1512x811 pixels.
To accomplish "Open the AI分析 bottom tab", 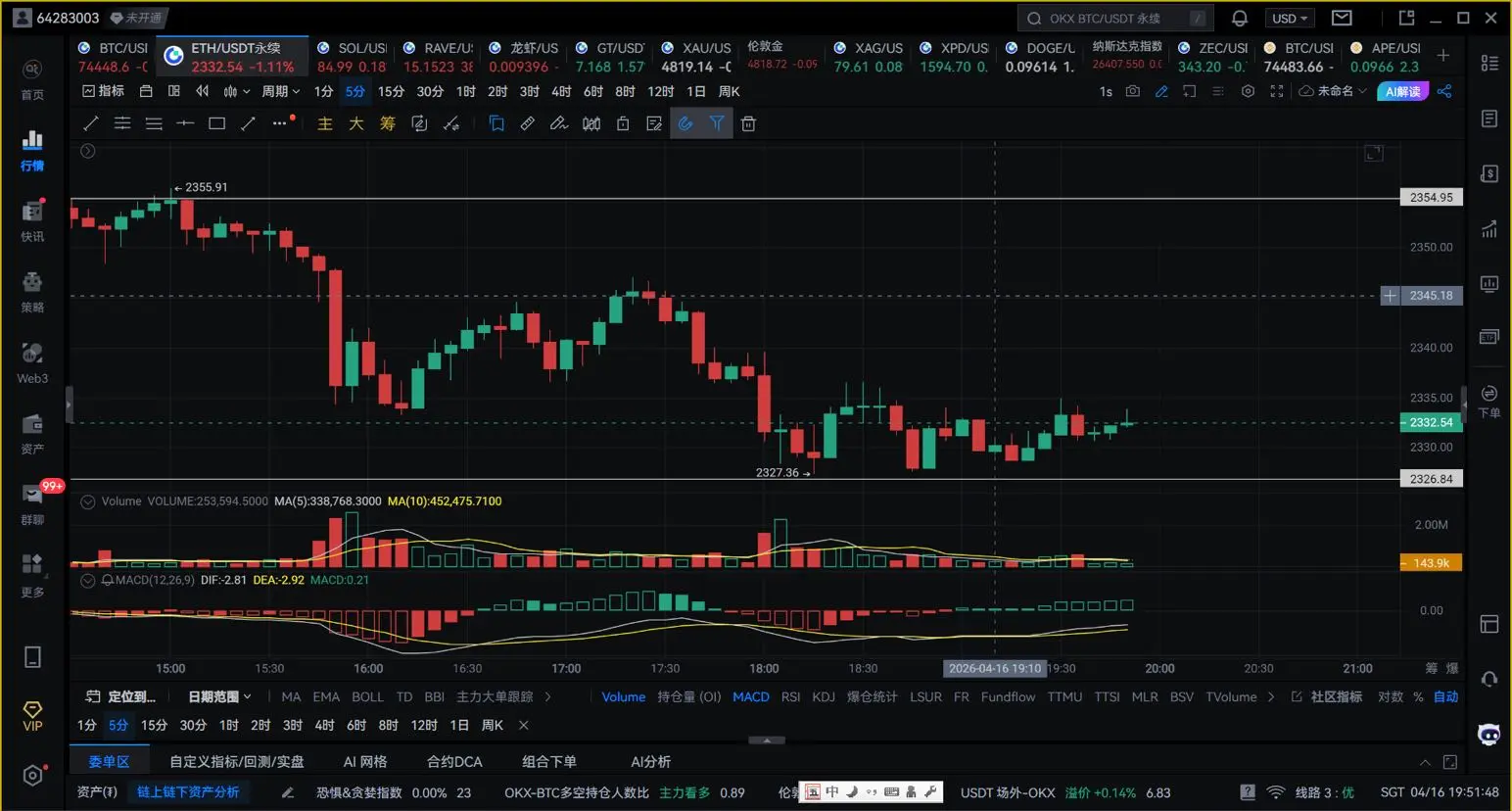I will [650, 761].
